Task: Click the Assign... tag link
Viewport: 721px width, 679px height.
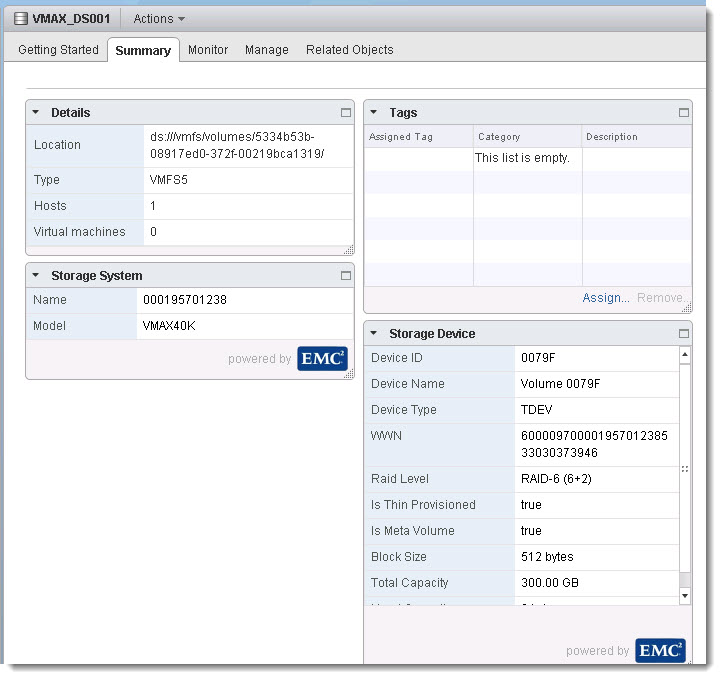Action: click(606, 298)
